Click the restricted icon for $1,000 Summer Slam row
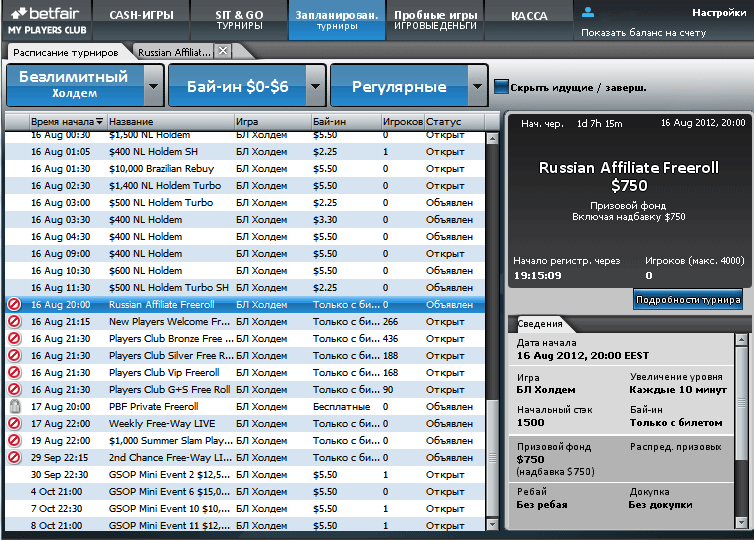 [14, 440]
